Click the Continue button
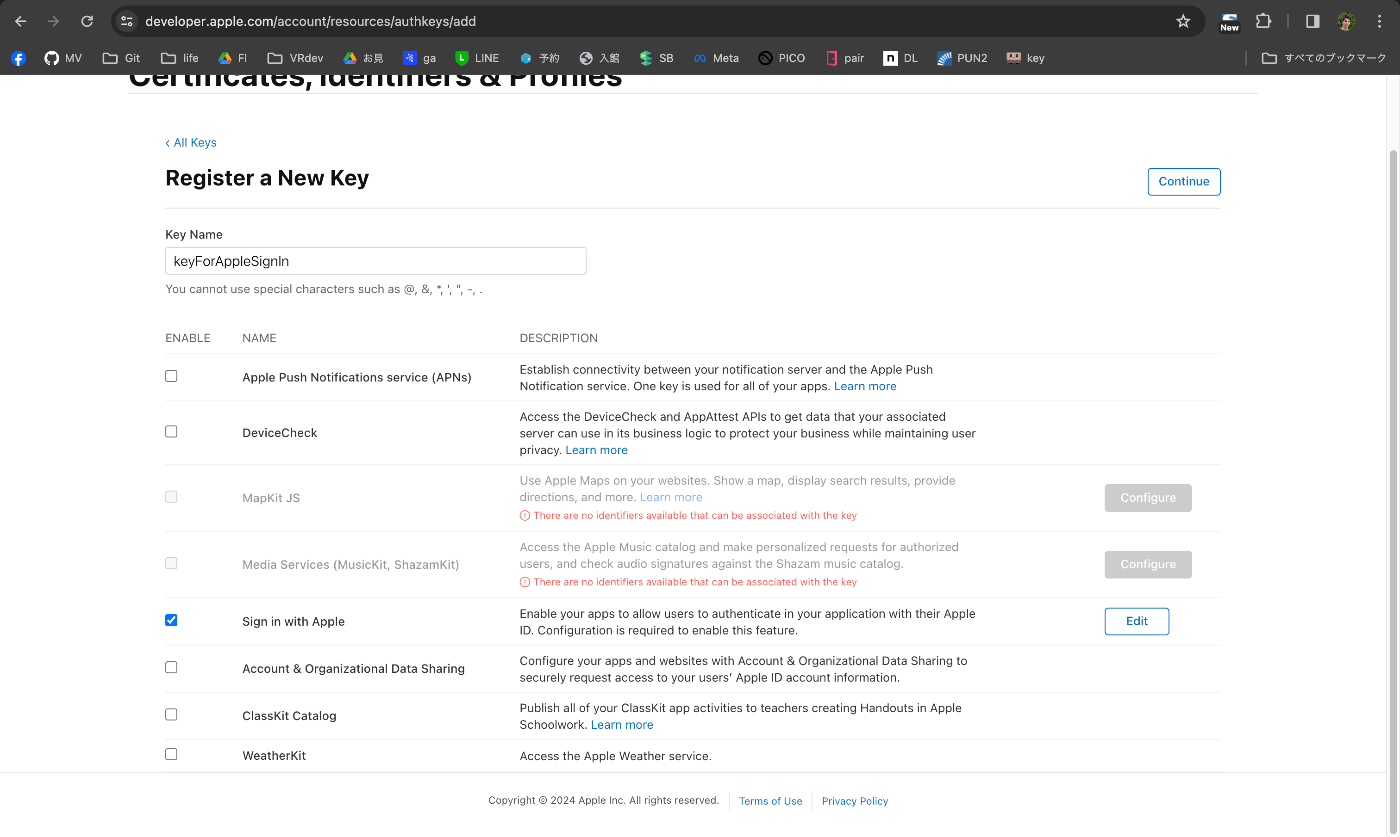 tap(1184, 181)
